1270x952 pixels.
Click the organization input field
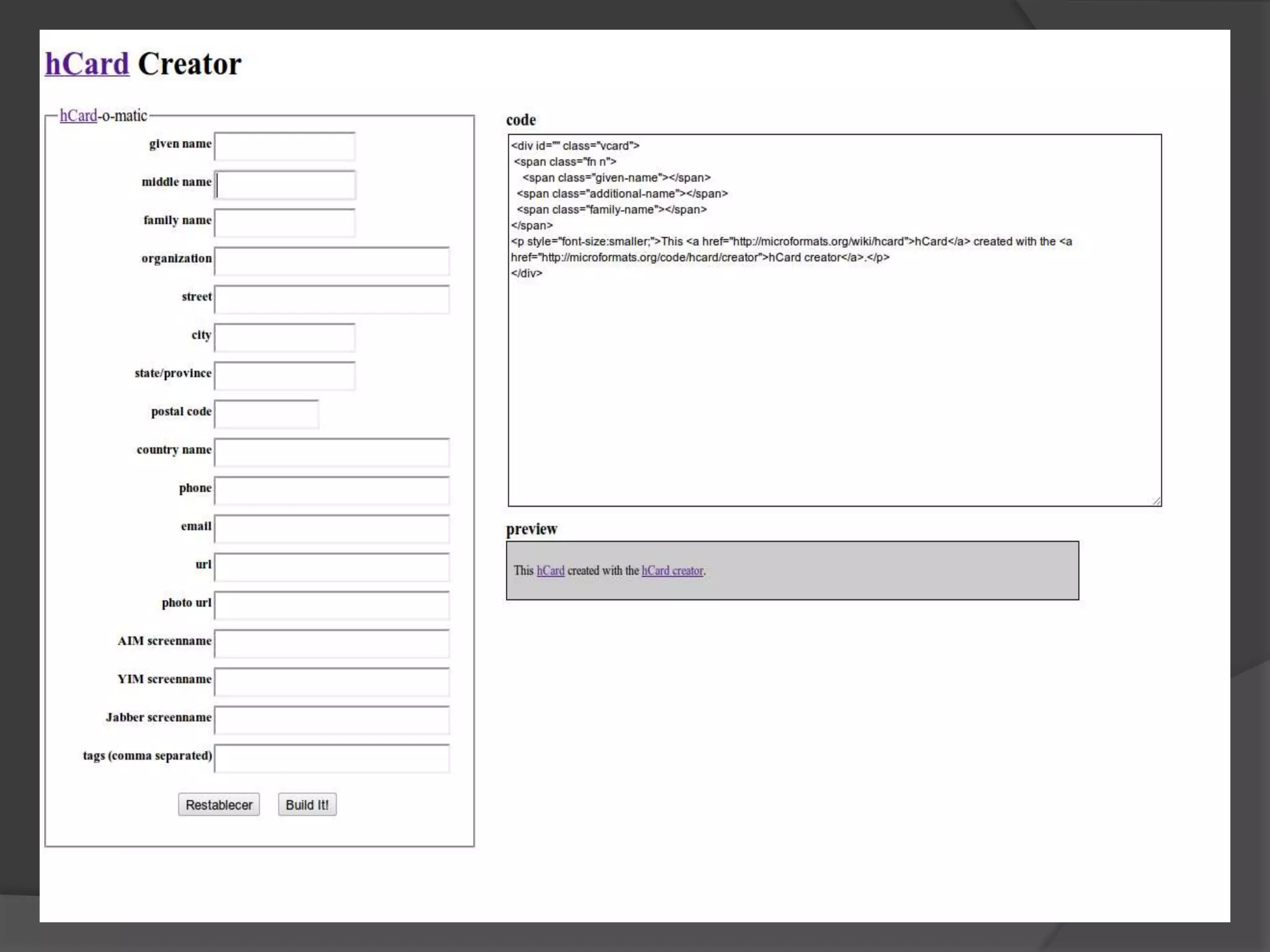pyautogui.click(x=332, y=262)
